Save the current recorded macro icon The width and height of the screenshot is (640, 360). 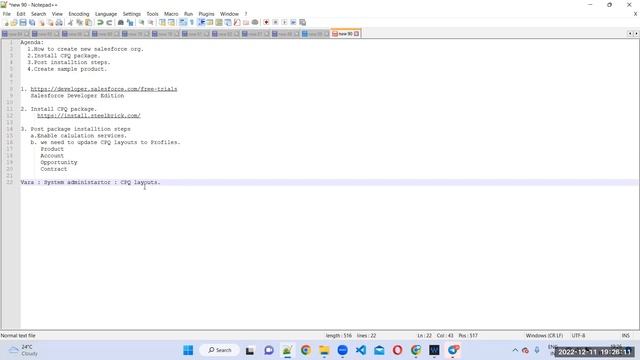[x=302, y=22]
